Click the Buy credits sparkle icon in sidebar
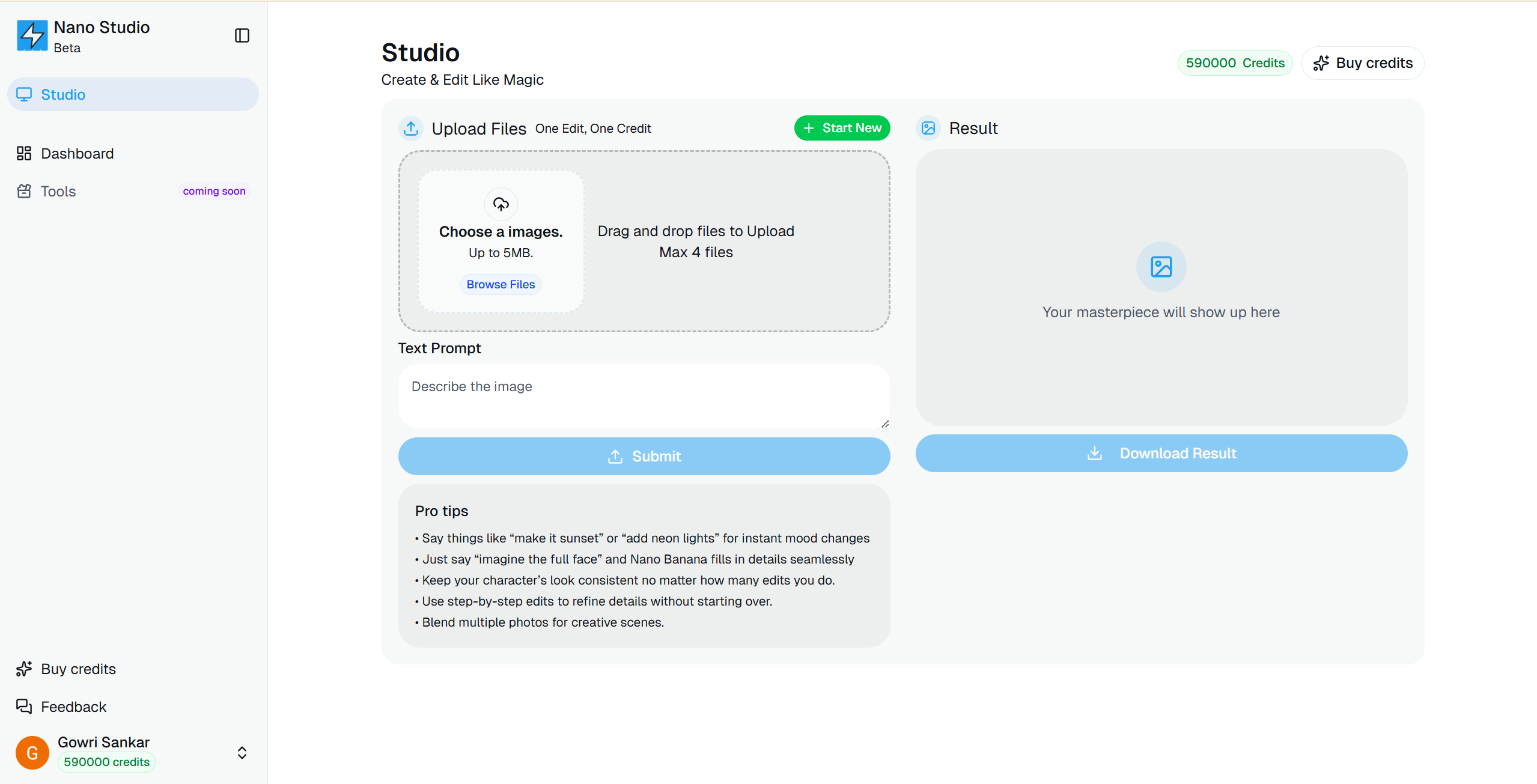The height and width of the screenshot is (784, 1537). click(23, 668)
